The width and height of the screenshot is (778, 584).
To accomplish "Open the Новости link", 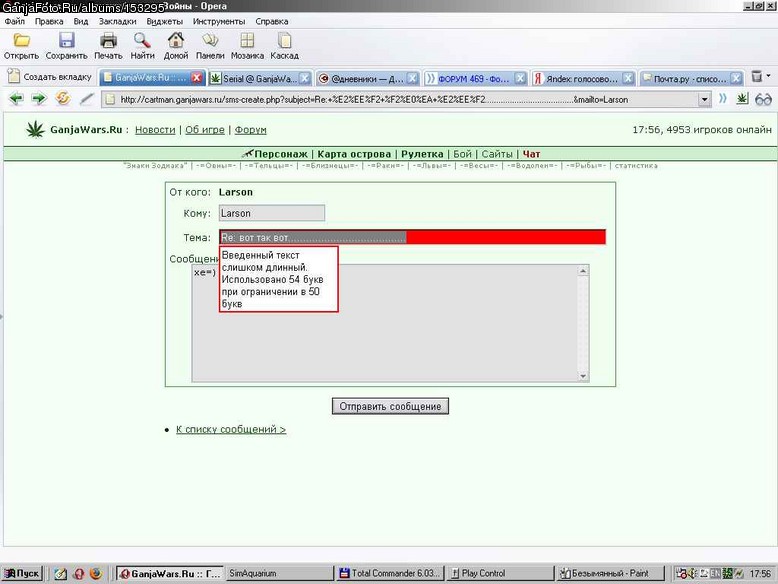I will [x=155, y=130].
